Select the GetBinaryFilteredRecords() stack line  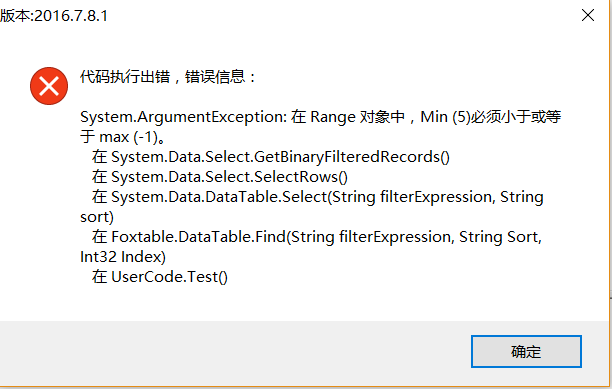270,157
